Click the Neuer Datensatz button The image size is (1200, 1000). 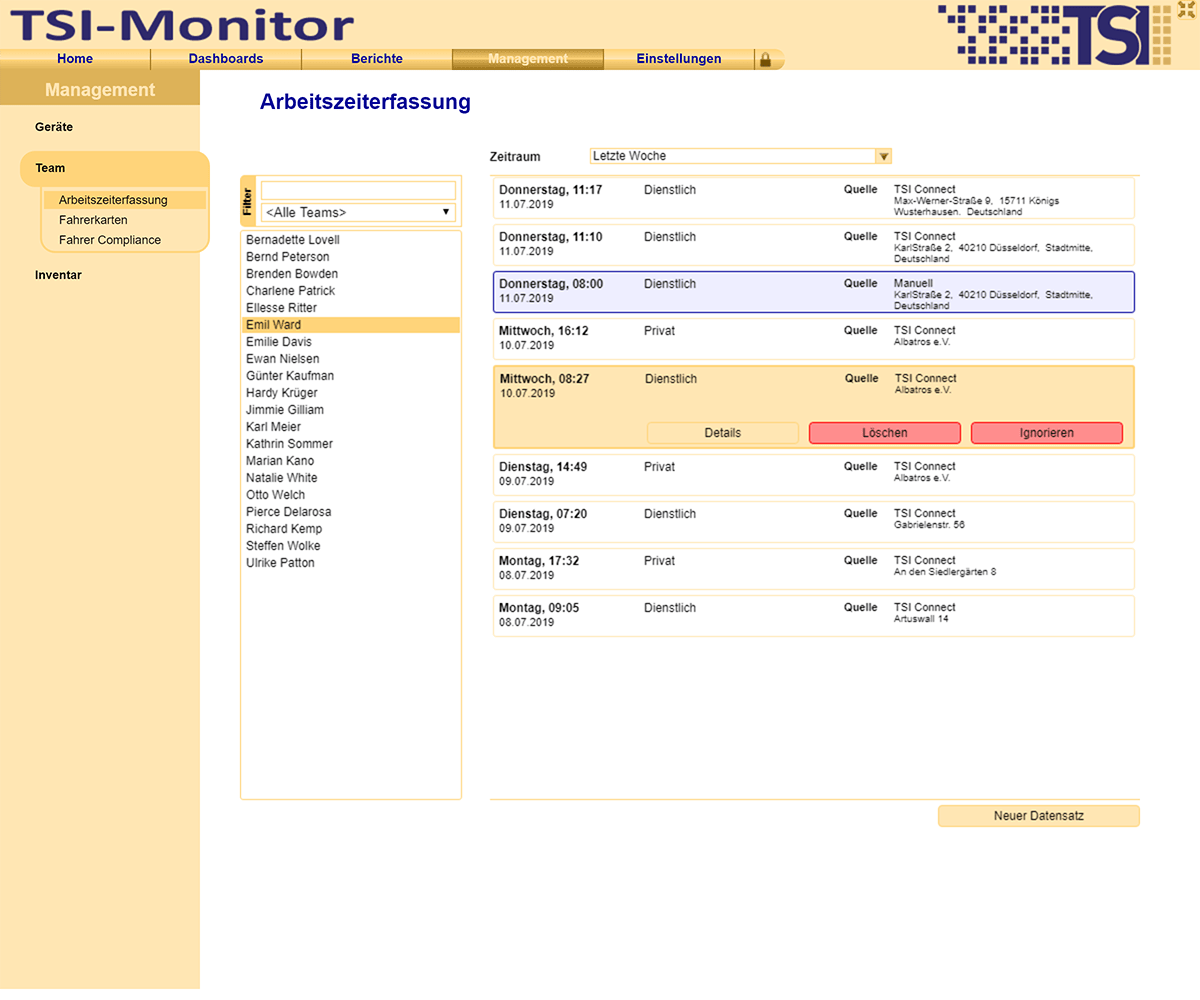click(1039, 816)
